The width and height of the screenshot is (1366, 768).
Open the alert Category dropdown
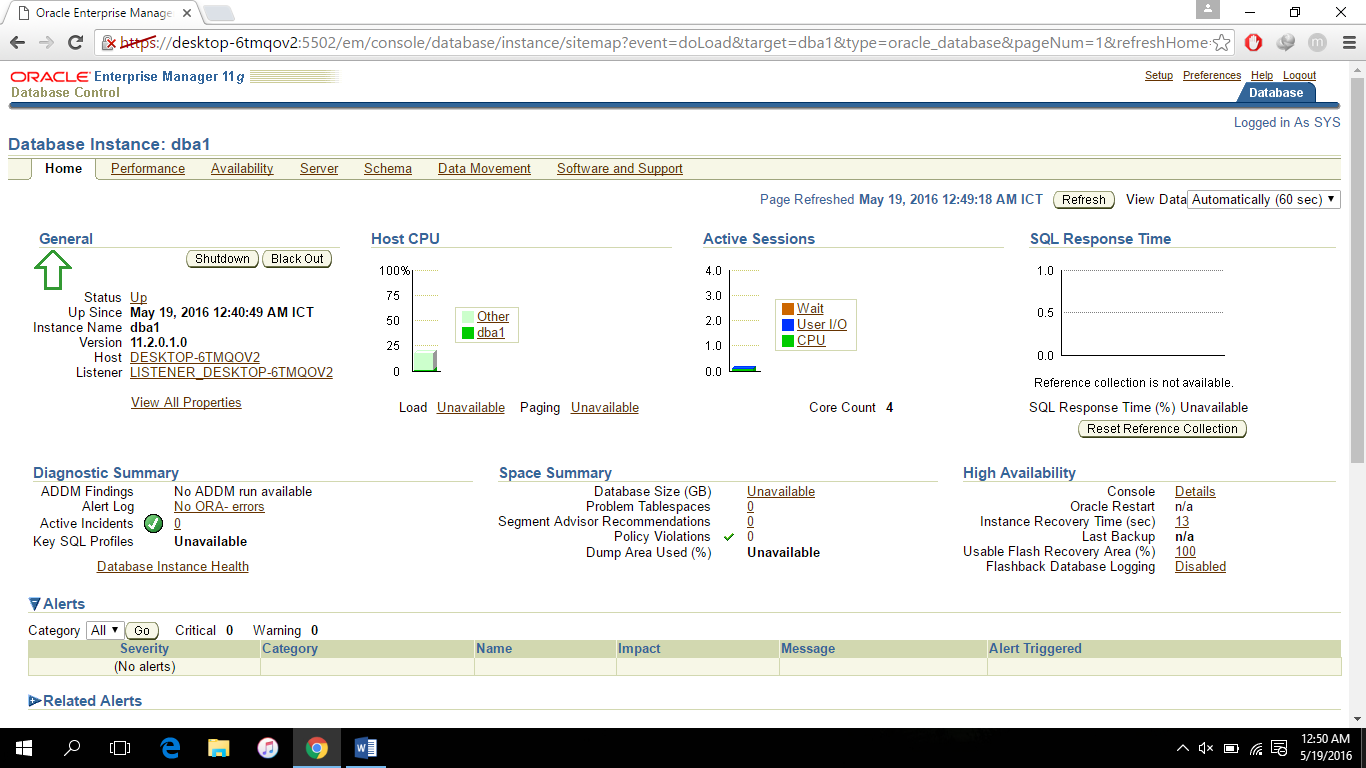coord(104,630)
